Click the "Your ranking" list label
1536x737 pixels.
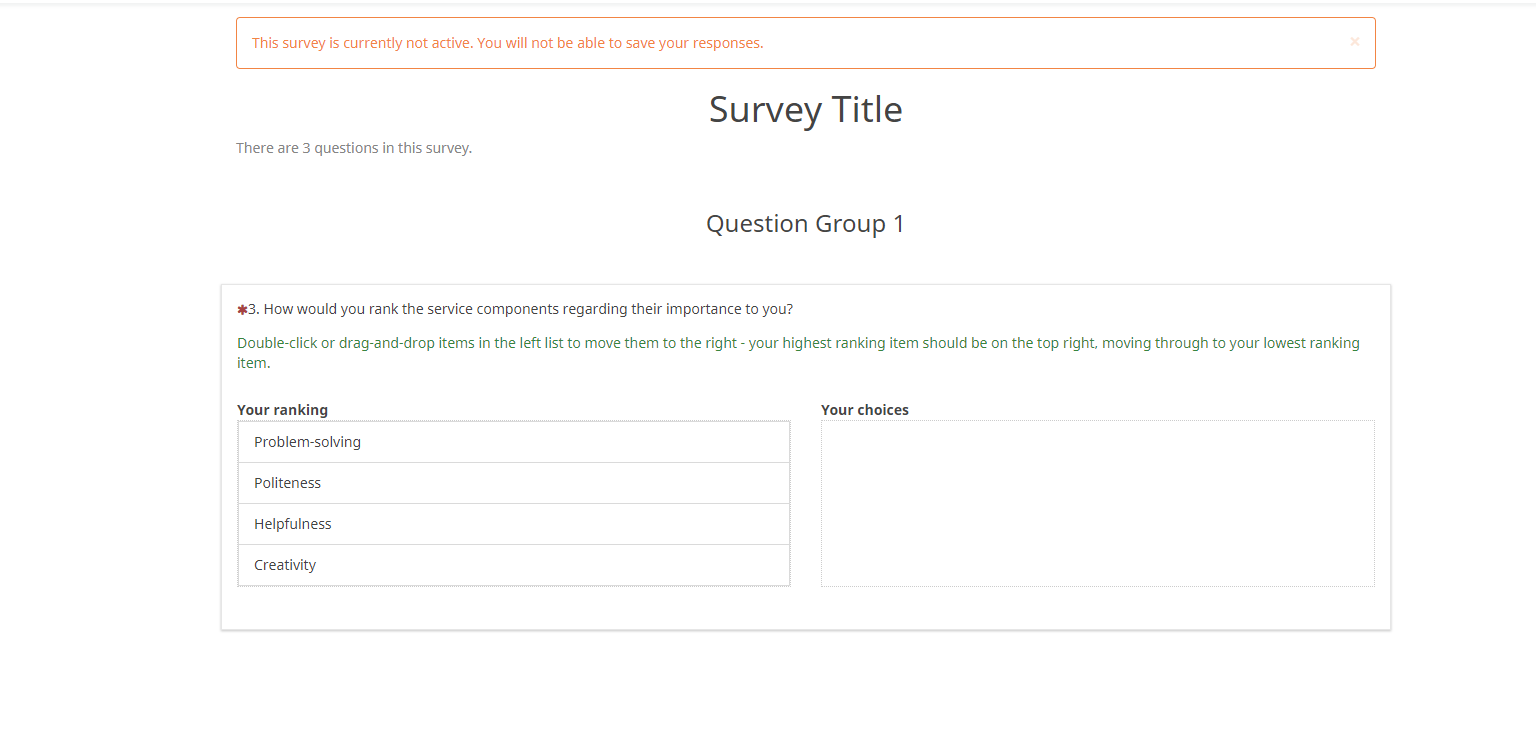pos(282,410)
